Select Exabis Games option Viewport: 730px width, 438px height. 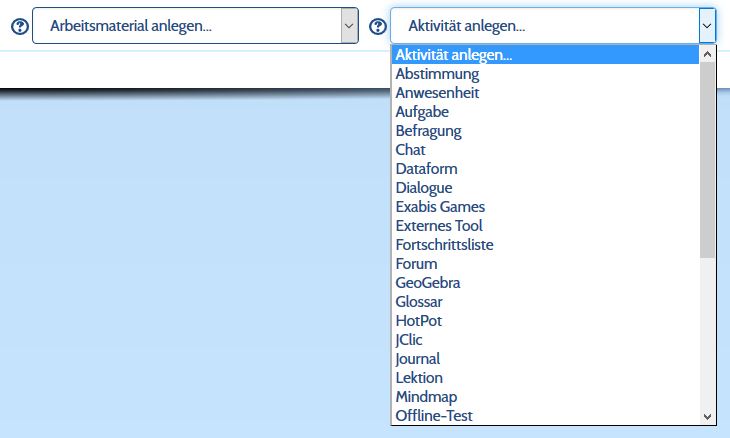(440, 207)
